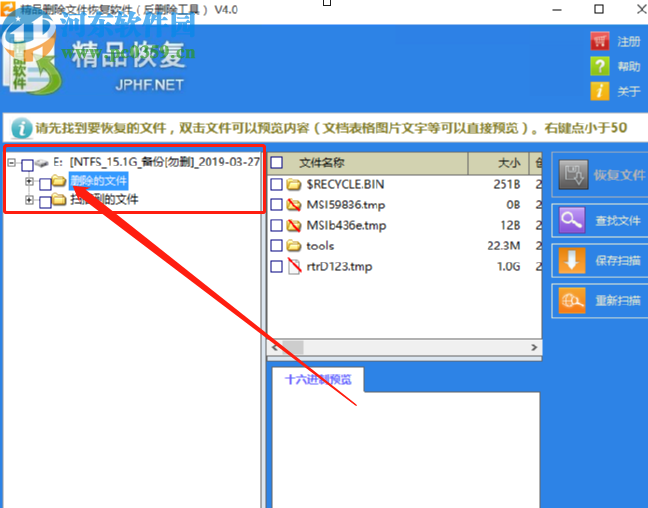
Task: Check the box for the E: drive node
Action: 27,165
